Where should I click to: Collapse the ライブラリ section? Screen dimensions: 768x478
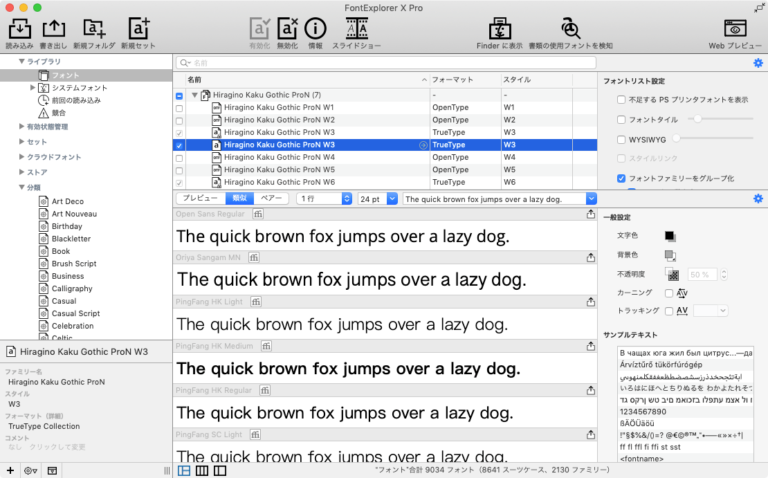pyautogui.click(x=22, y=61)
